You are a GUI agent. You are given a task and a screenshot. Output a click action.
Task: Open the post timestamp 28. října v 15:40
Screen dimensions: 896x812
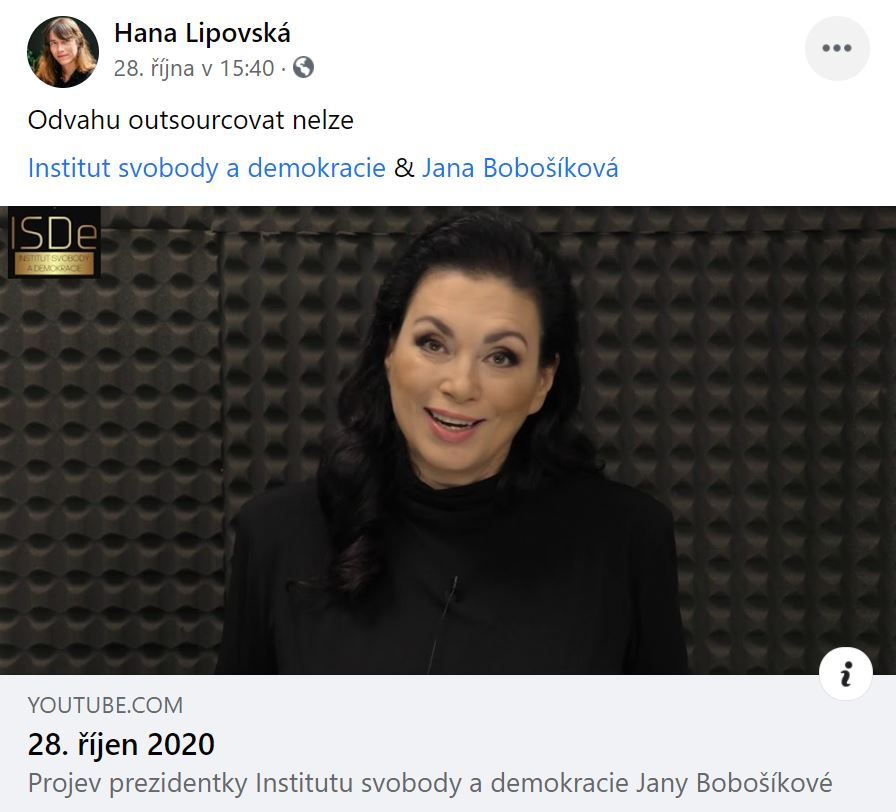(x=194, y=68)
